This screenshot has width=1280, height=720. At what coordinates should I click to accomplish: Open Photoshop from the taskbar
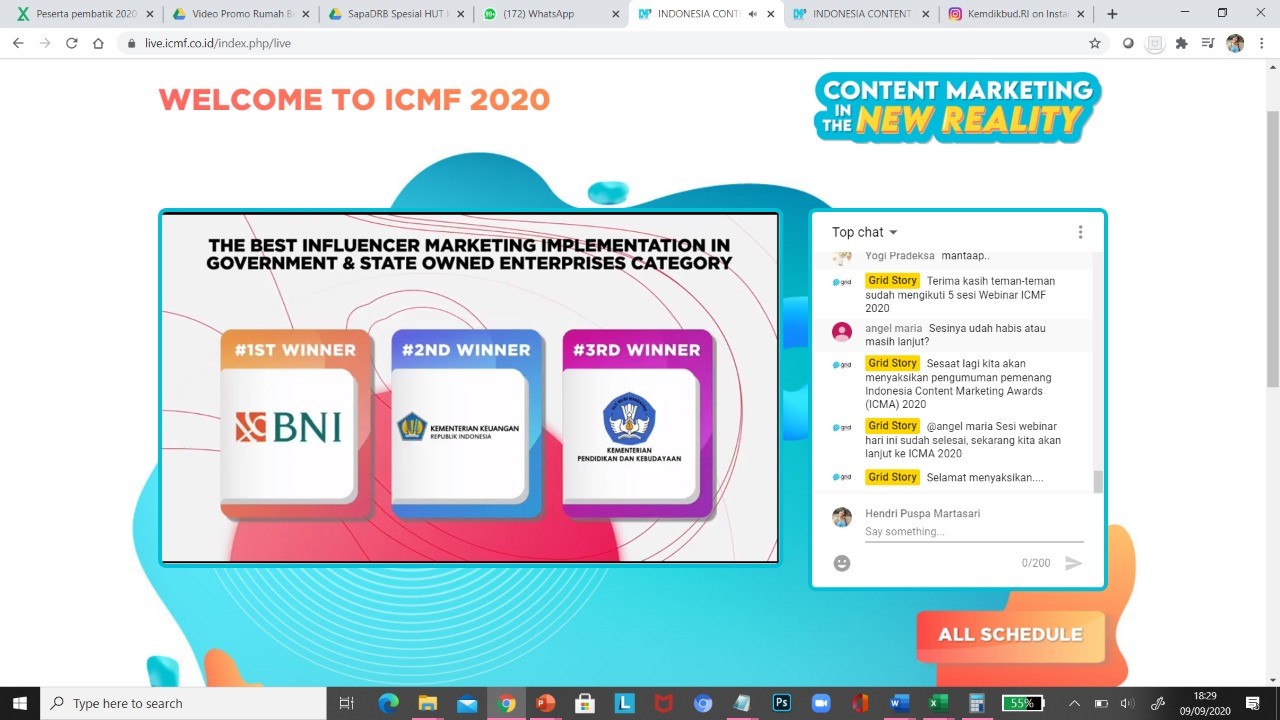click(x=782, y=703)
